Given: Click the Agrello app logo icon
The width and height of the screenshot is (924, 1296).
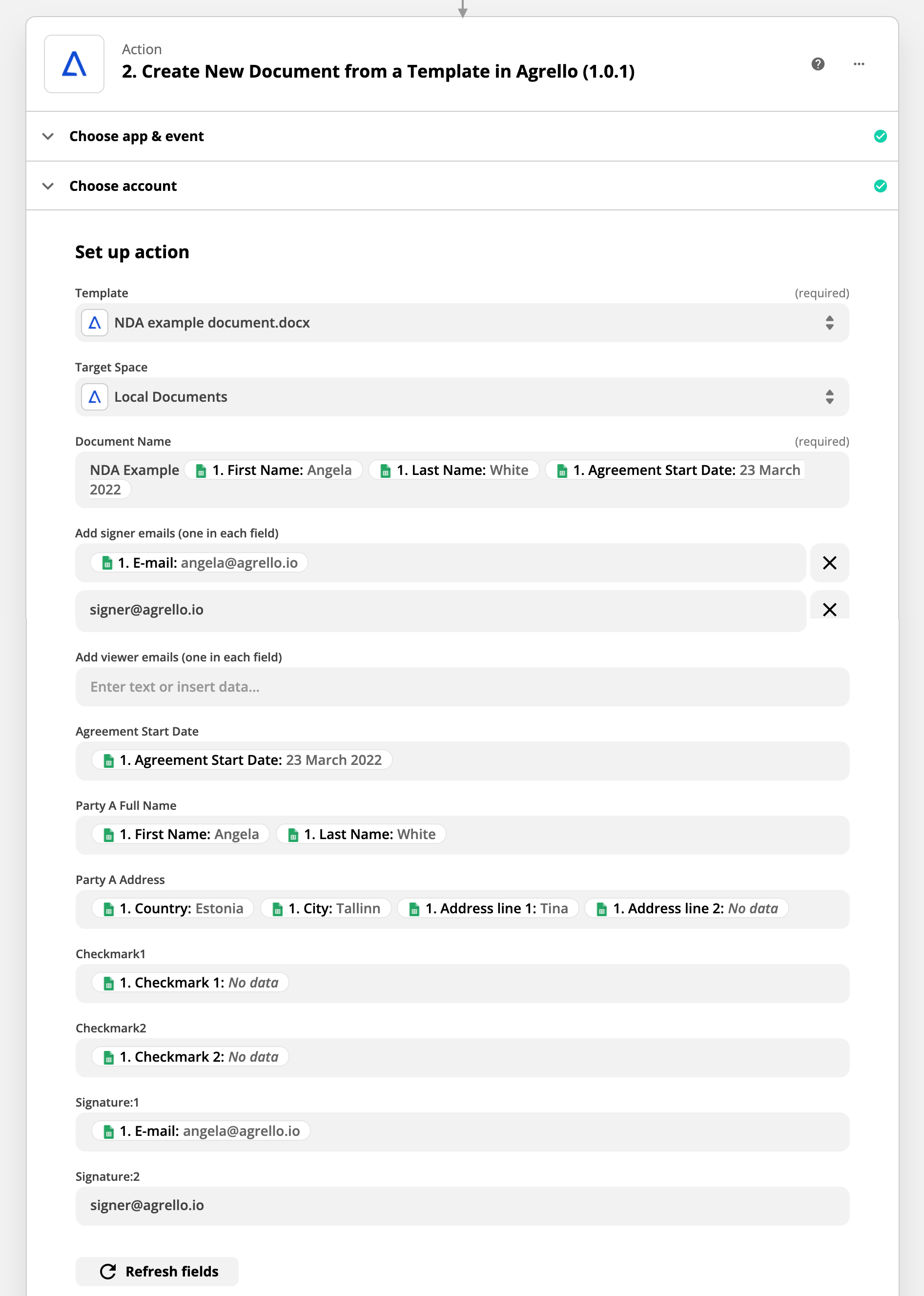Looking at the screenshot, I should 74,64.
